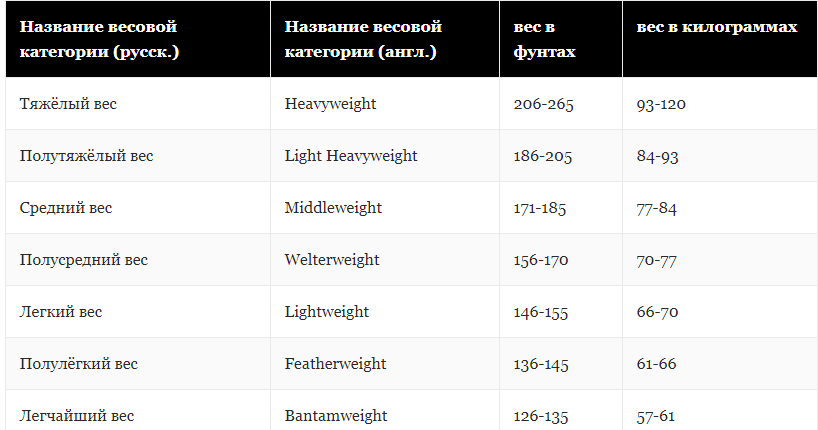Viewport: 818px width, 430px height.
Task: Click the Russian category name header
Action: pyautogui.click(x=99, y=39)
